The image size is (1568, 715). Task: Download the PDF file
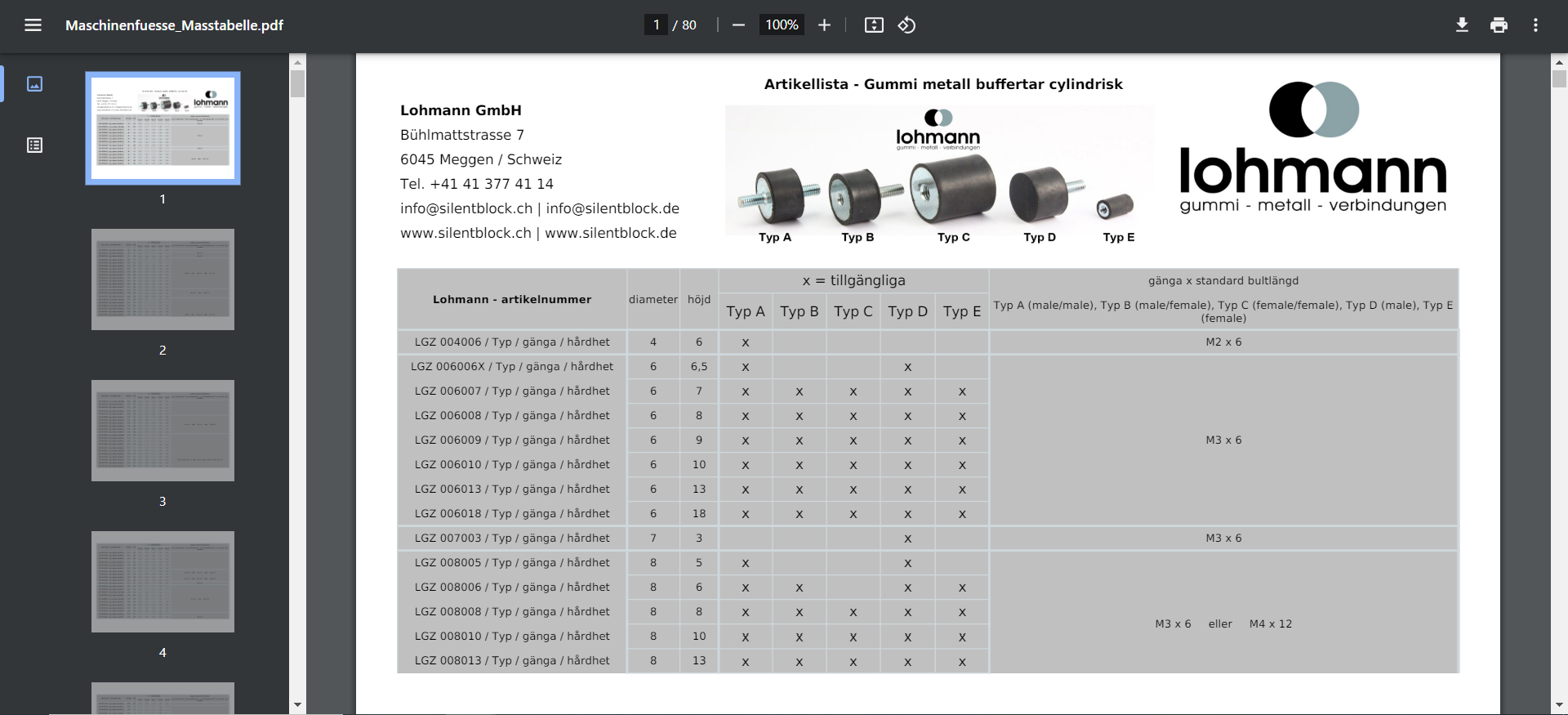pyautogui.click(x=1462, y=25)
